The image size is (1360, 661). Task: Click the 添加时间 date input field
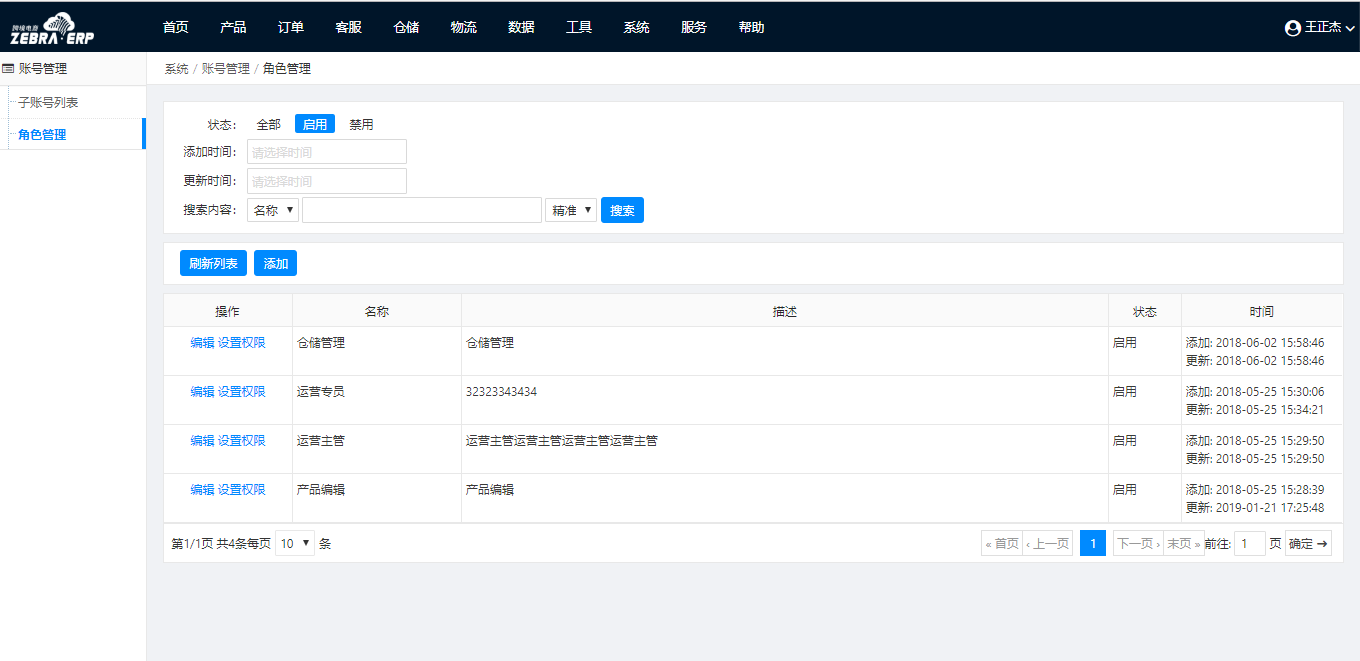pos(326,152)
